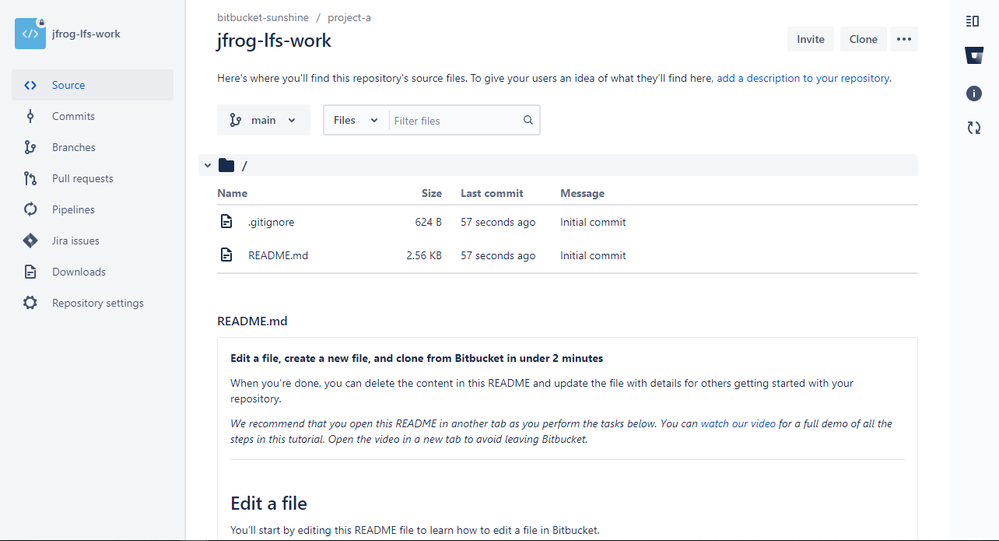Click the Downloads sidebar icon
The image size is (999, 541).
pyautogui.click(x=30, y=271)
